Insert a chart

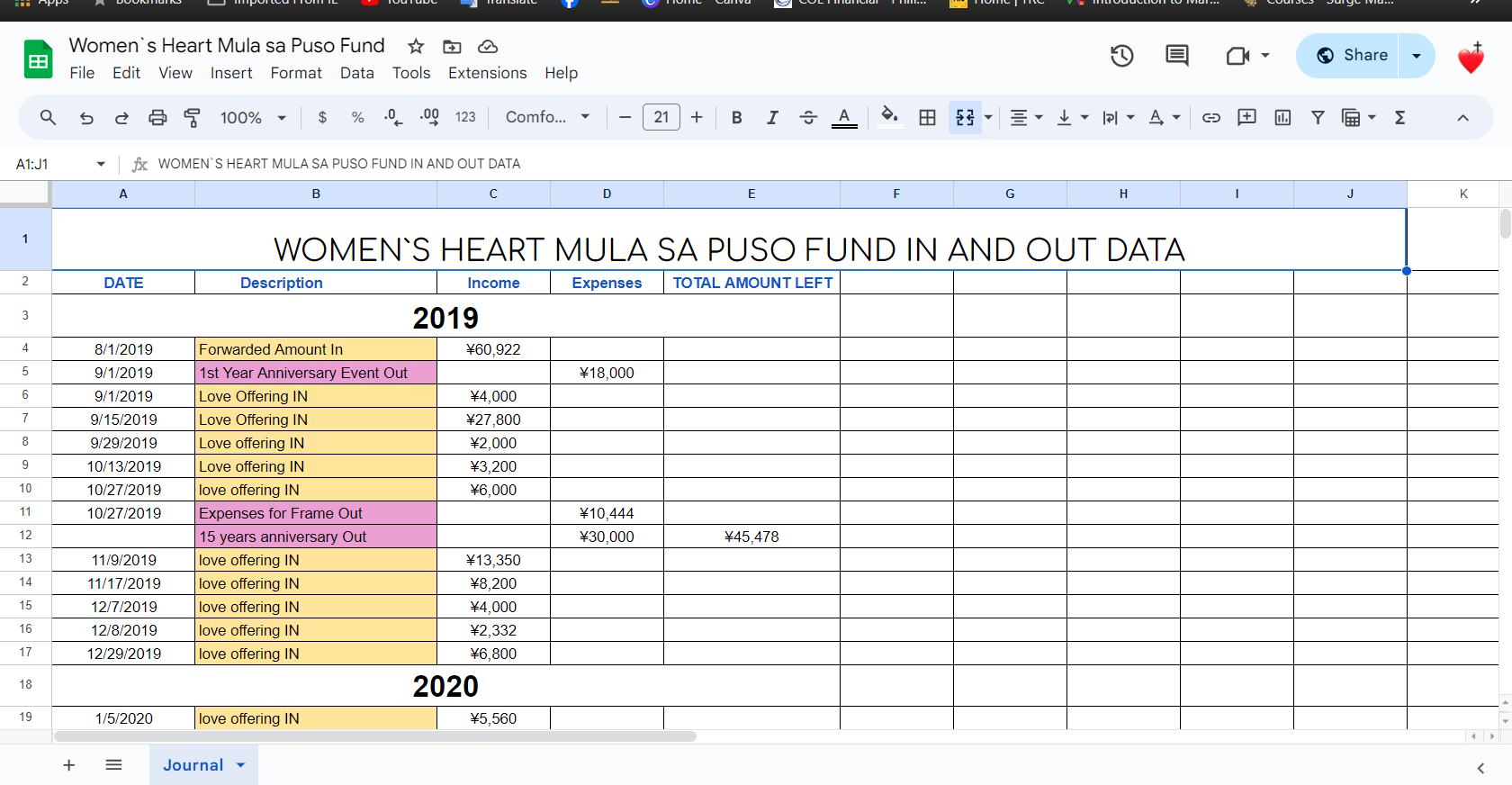tap(1282, 117)
